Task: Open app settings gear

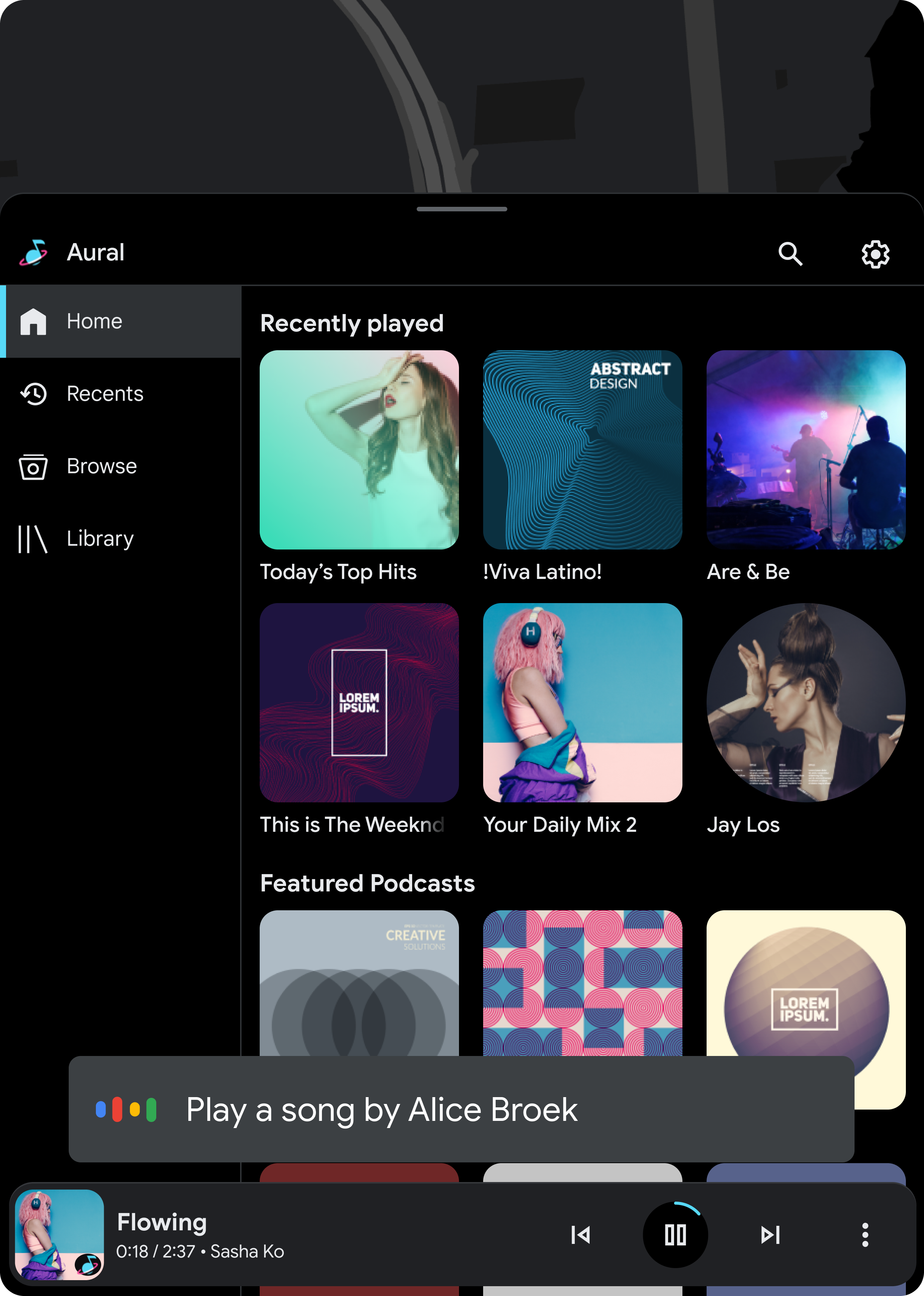Action: coord(874,253)
